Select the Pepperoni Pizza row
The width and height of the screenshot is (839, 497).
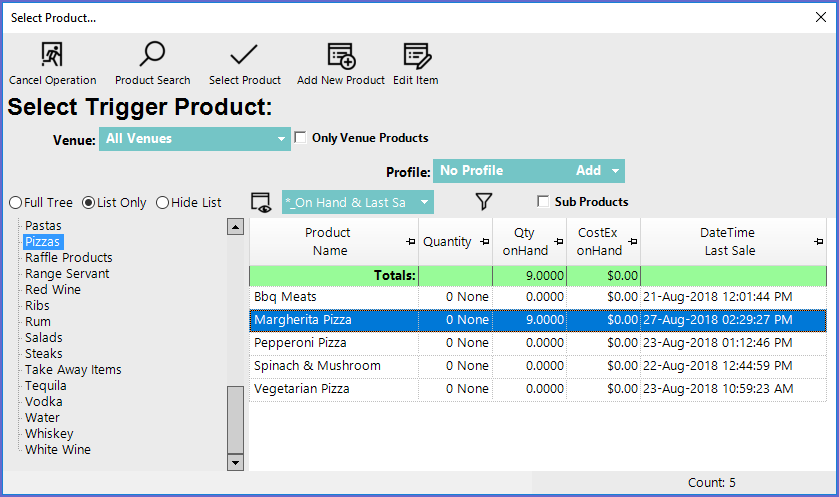(300, 343)
